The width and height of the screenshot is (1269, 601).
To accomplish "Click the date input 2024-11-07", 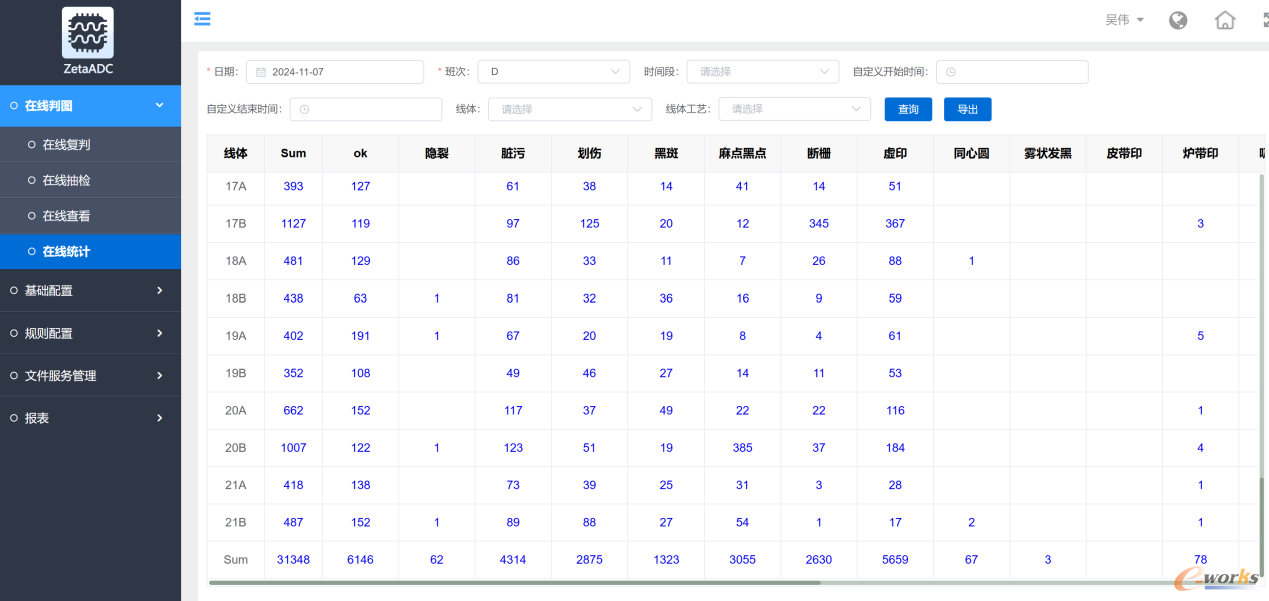I will pos(335,72).
